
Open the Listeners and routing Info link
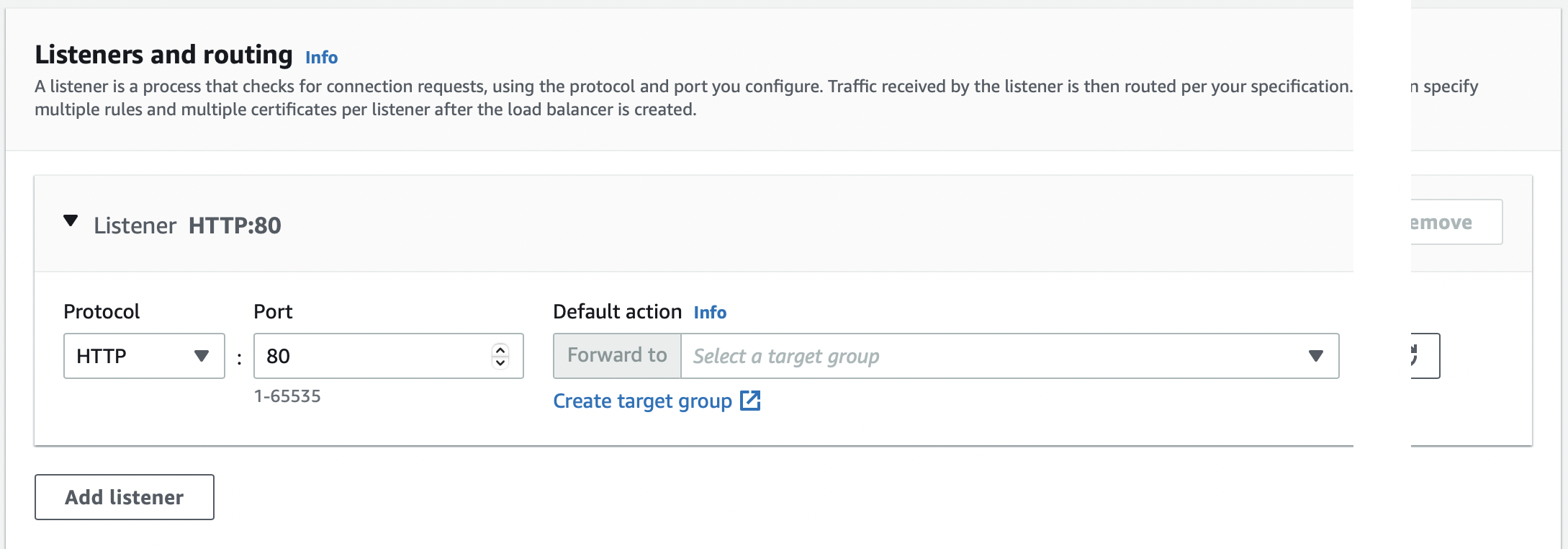[x=321, y=57]
